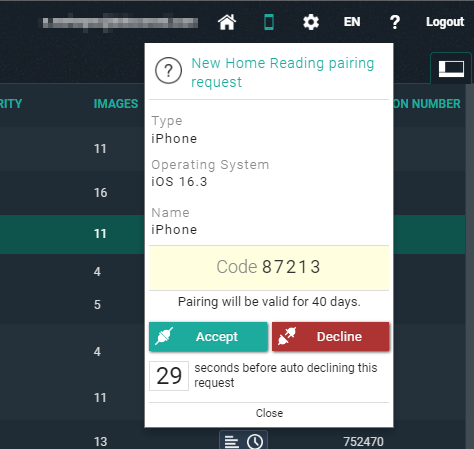Click the question mark icon in the pairing dialog
Image resolution: width=474 pixels, height=449 pixels.
pos(168,71)
